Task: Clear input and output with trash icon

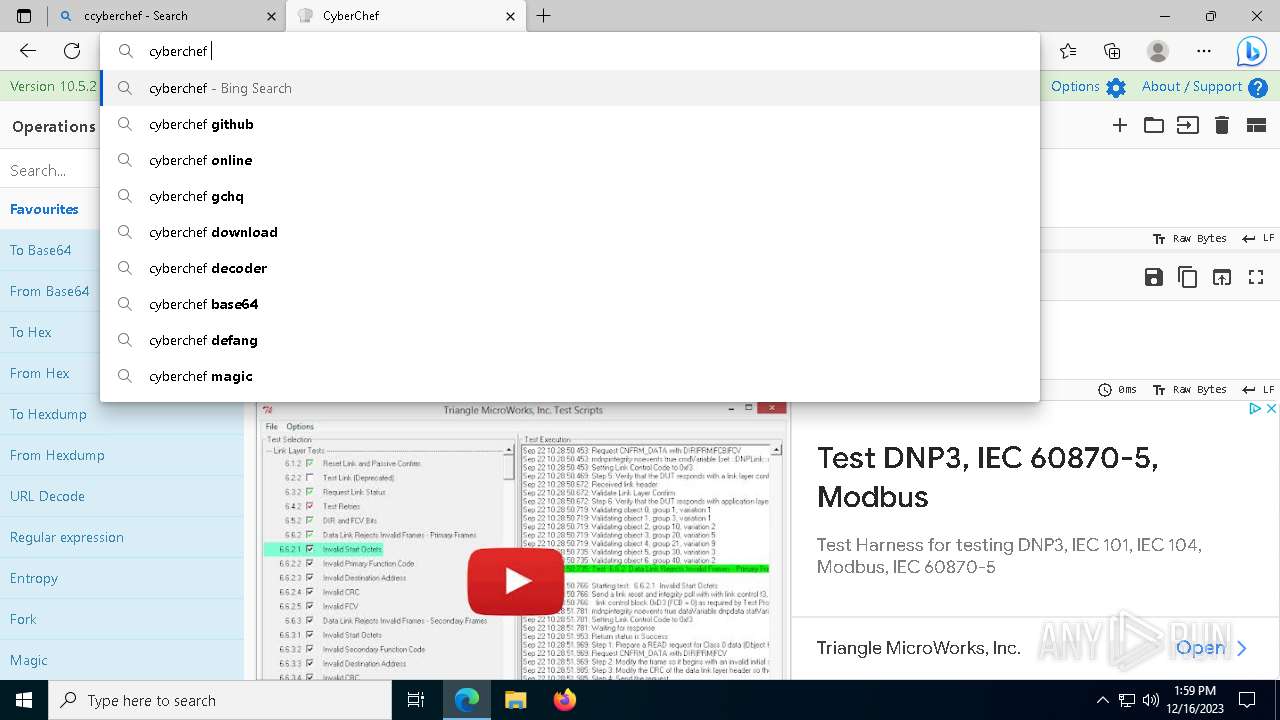Action: [1222, 125]
